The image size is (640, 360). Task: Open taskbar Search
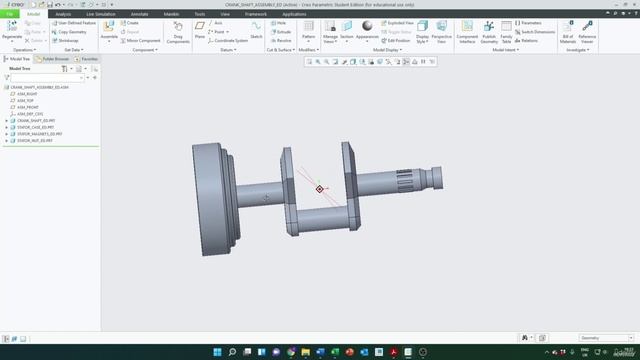pos(232,352)
